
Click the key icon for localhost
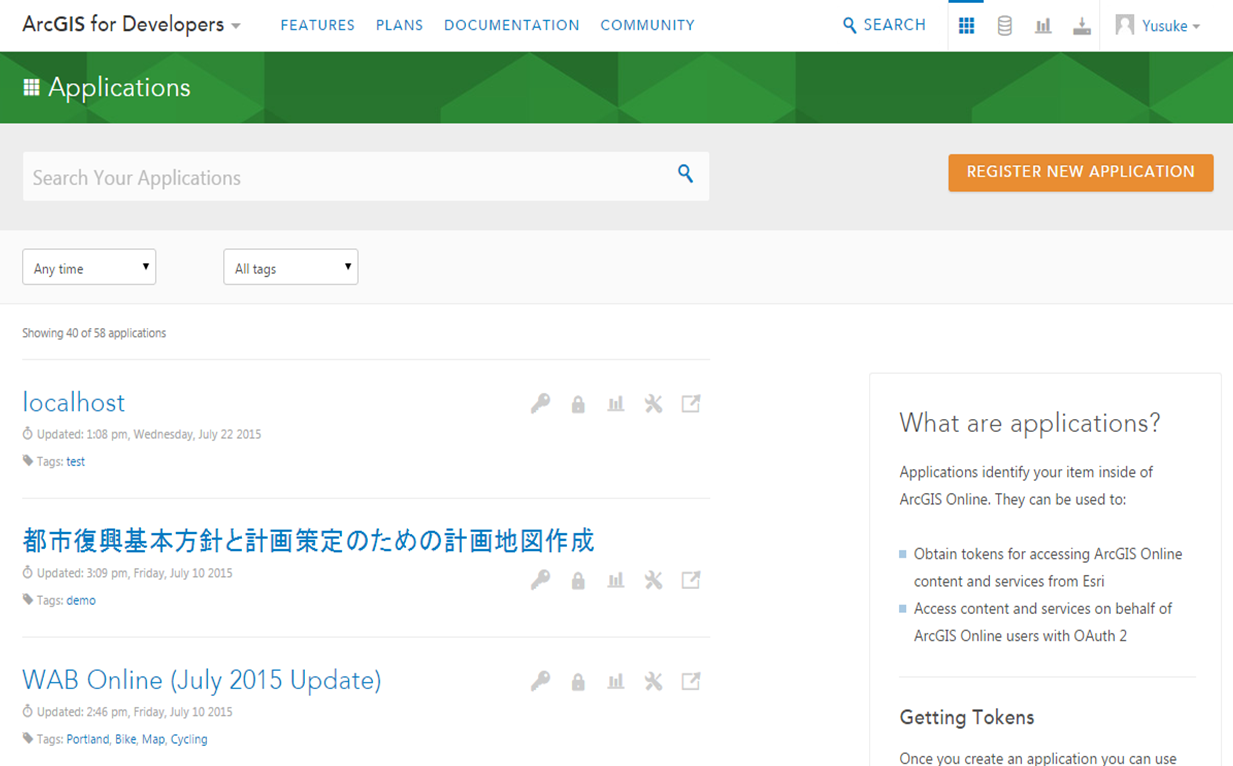[x=540, y=404]
